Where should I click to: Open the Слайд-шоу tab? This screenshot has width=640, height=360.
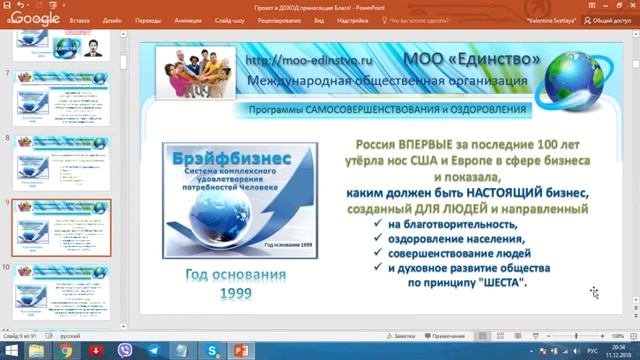229,20
